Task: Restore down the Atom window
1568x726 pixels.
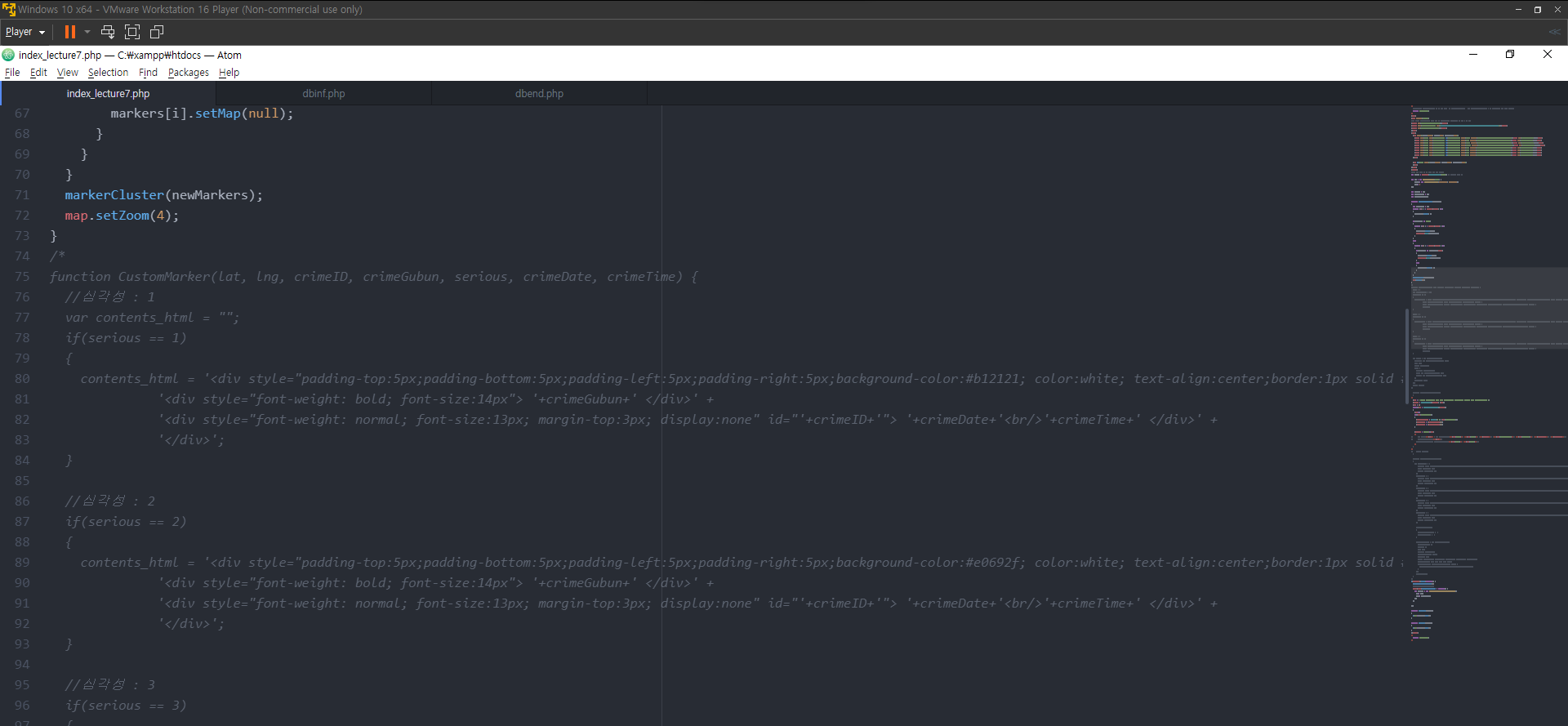Action: coord(1510,54)
